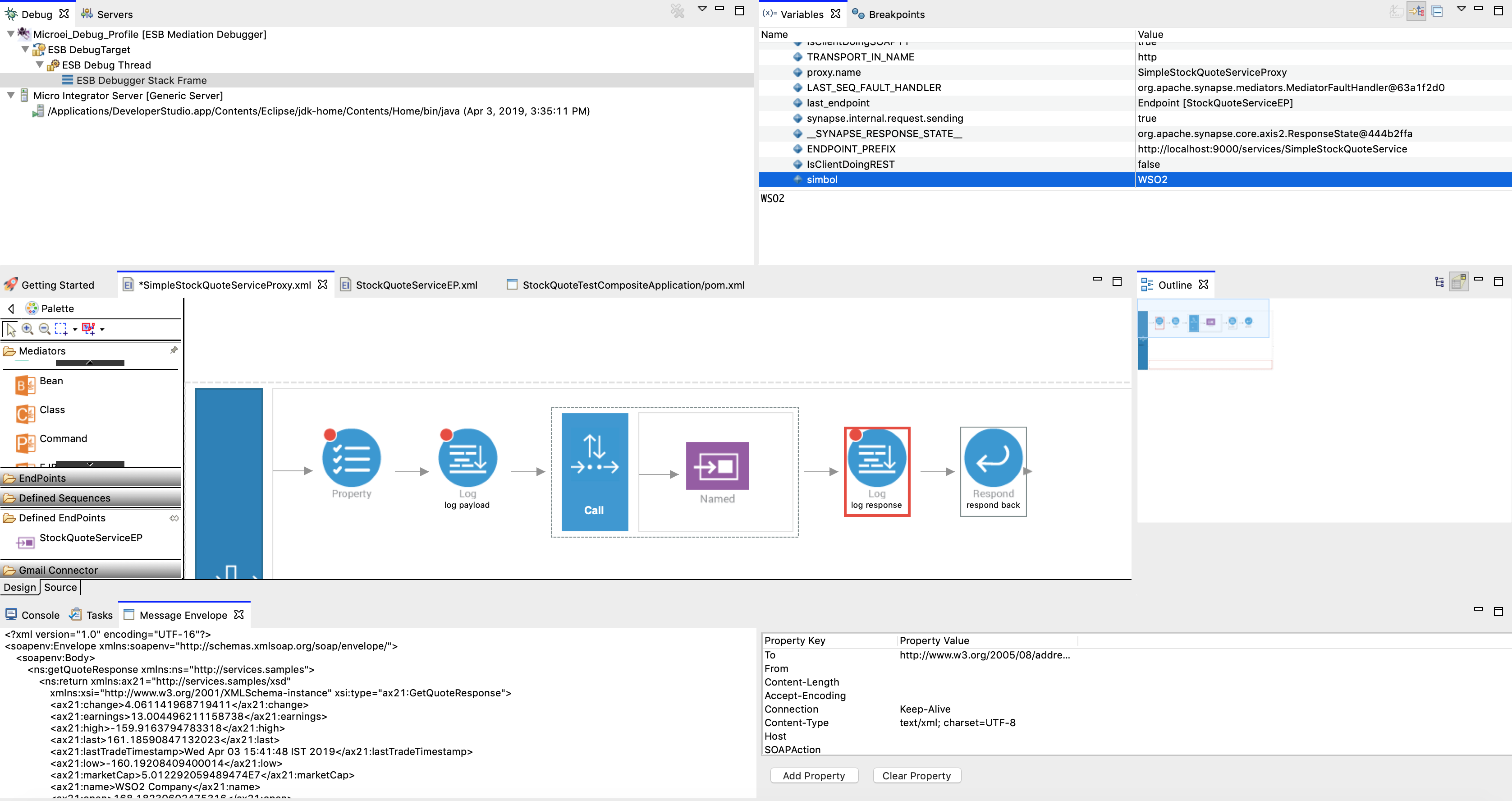
Task: Collapse the Micro Integrator Server node
Action: pyautogui.click(x=10, y=95)
